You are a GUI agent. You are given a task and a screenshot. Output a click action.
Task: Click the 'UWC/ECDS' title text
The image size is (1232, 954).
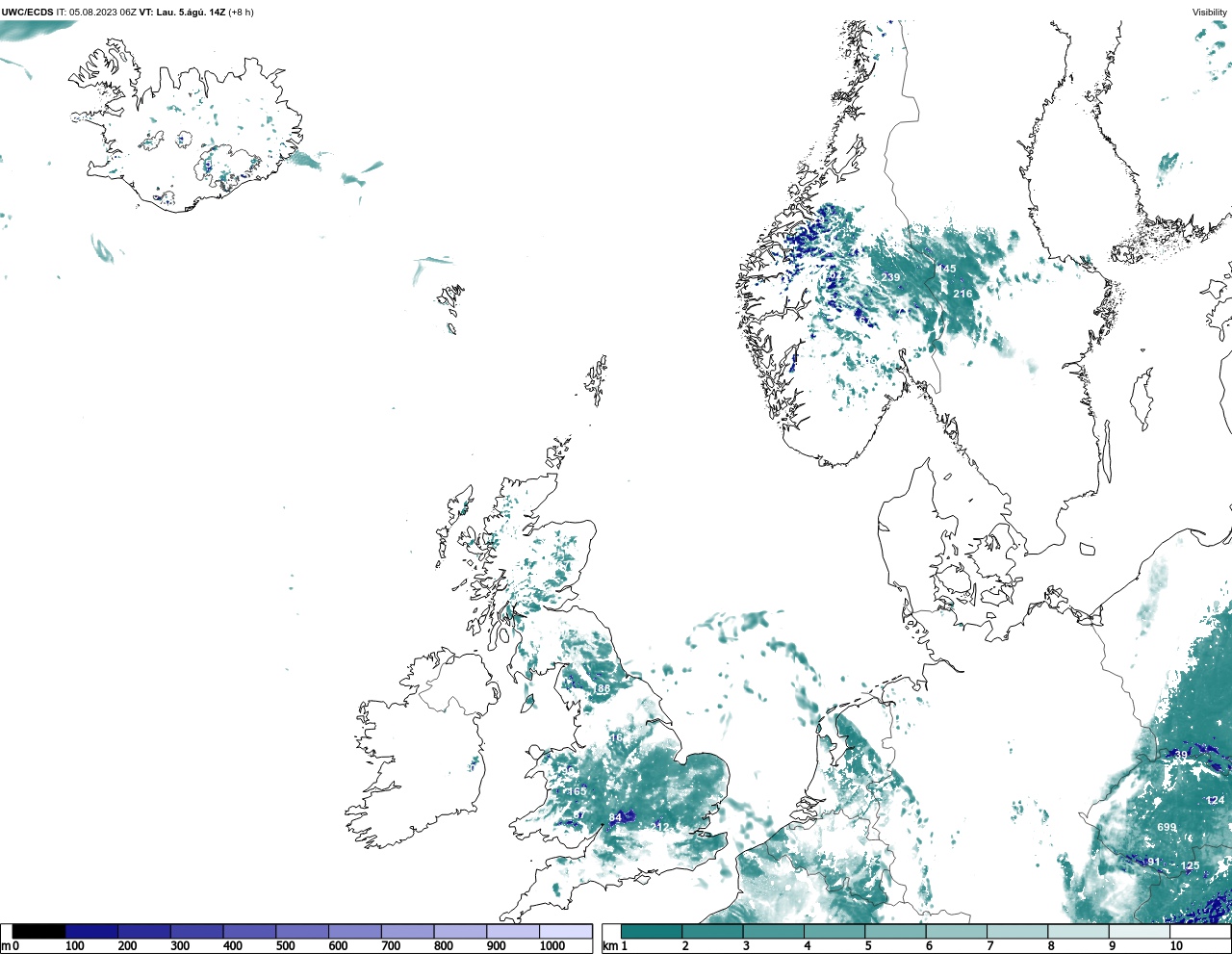click(x=27, y=13)
